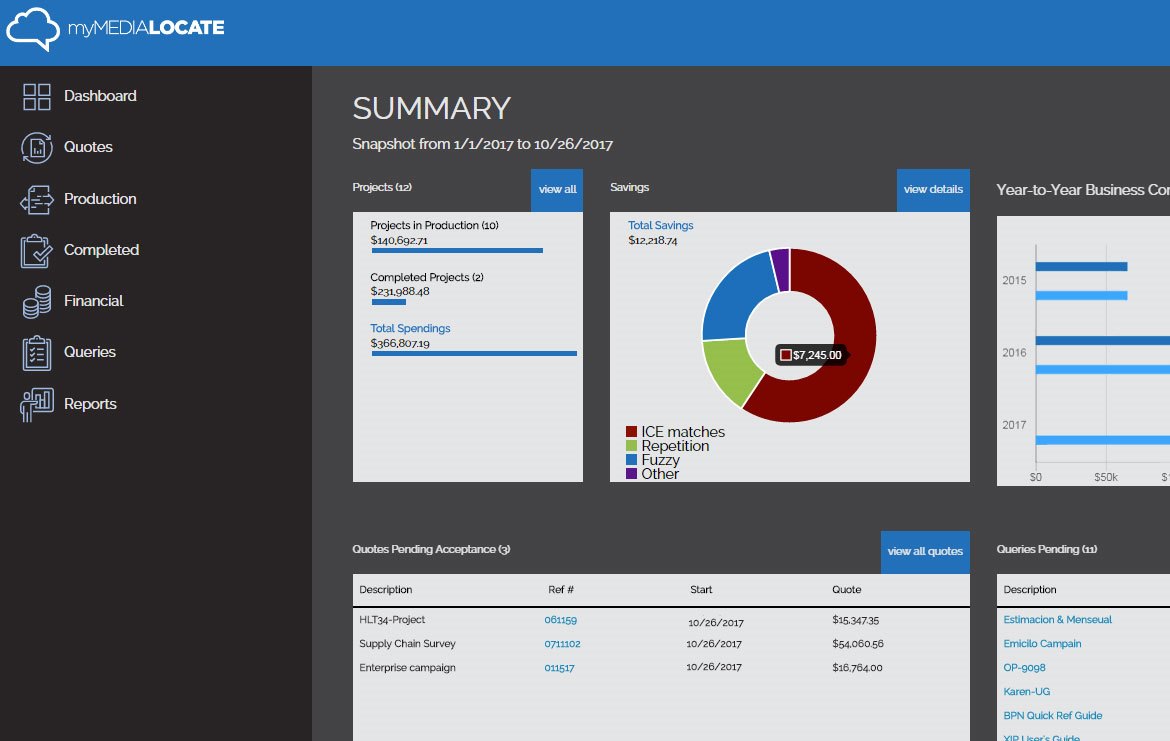Click the Projects 'view all' button
This screenshot has height=741, width=1170.
557,190
